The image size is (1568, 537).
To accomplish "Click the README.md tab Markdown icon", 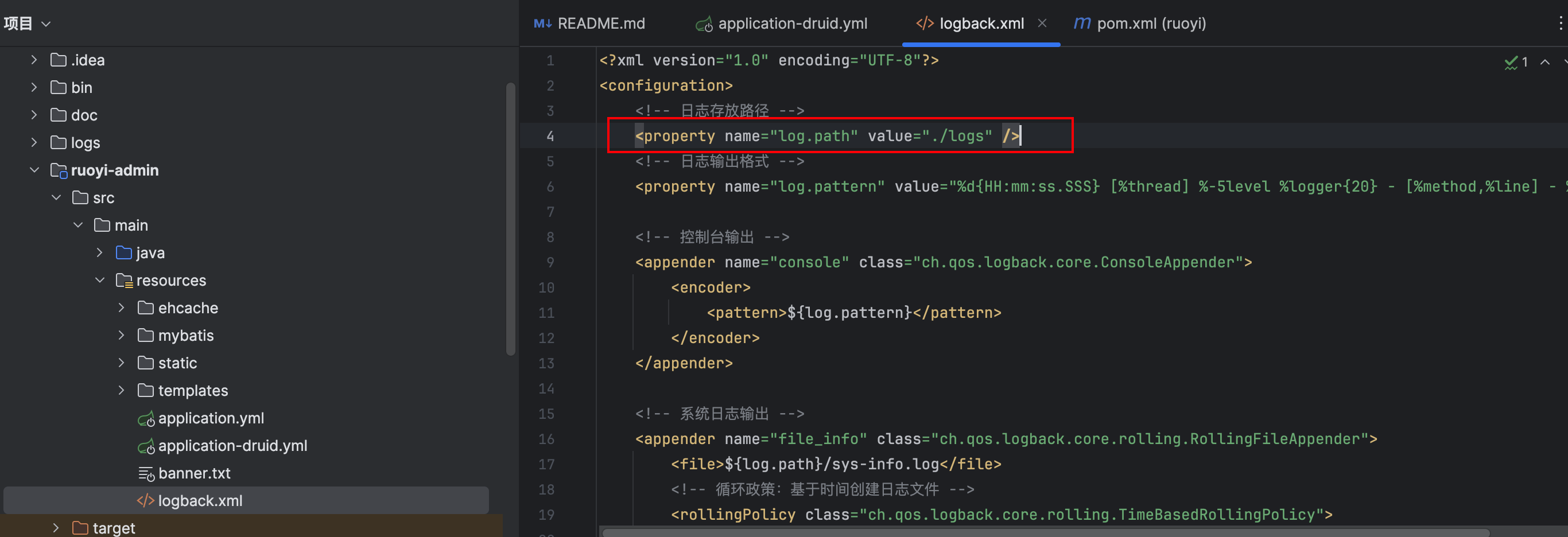I will pyautogui.click(x=542, y=24).
